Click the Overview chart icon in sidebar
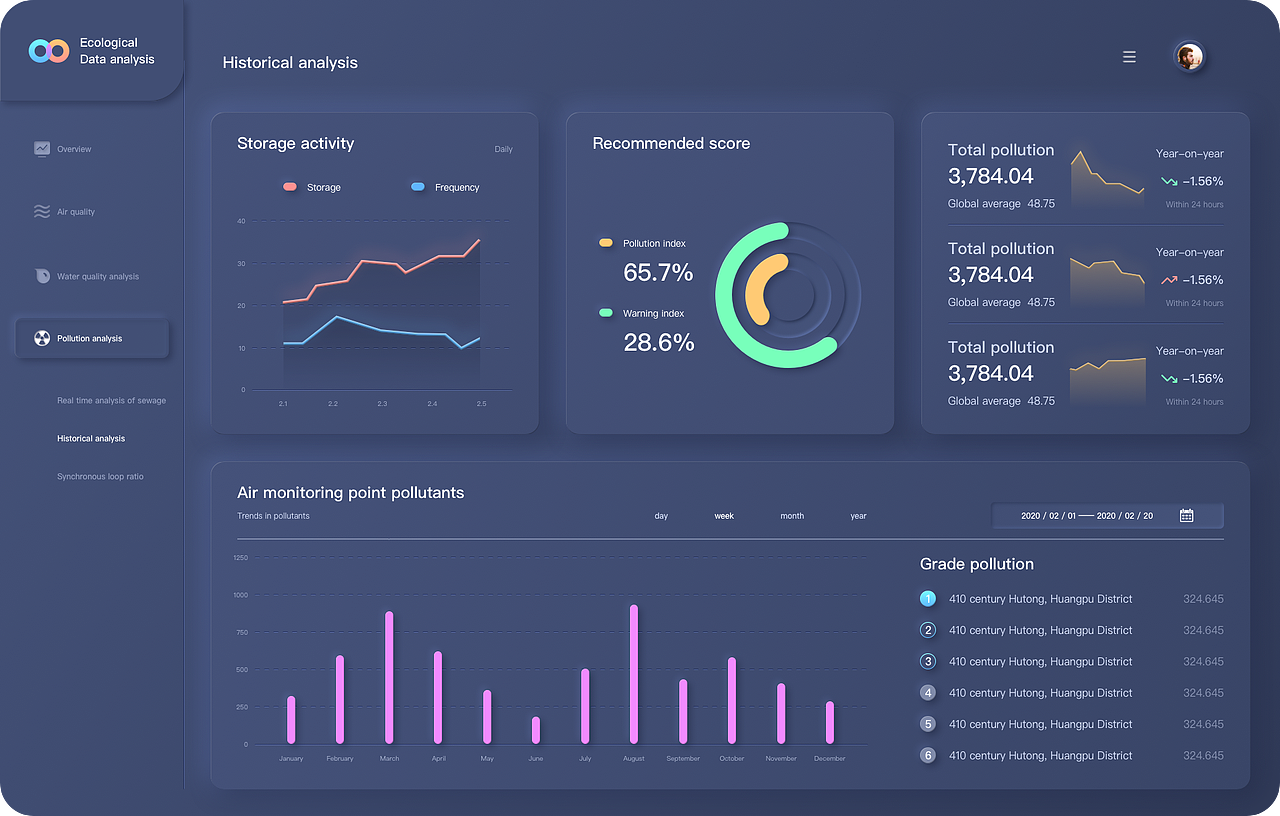The height and width of the screenshot is (816, 1280). pos(42,148)
